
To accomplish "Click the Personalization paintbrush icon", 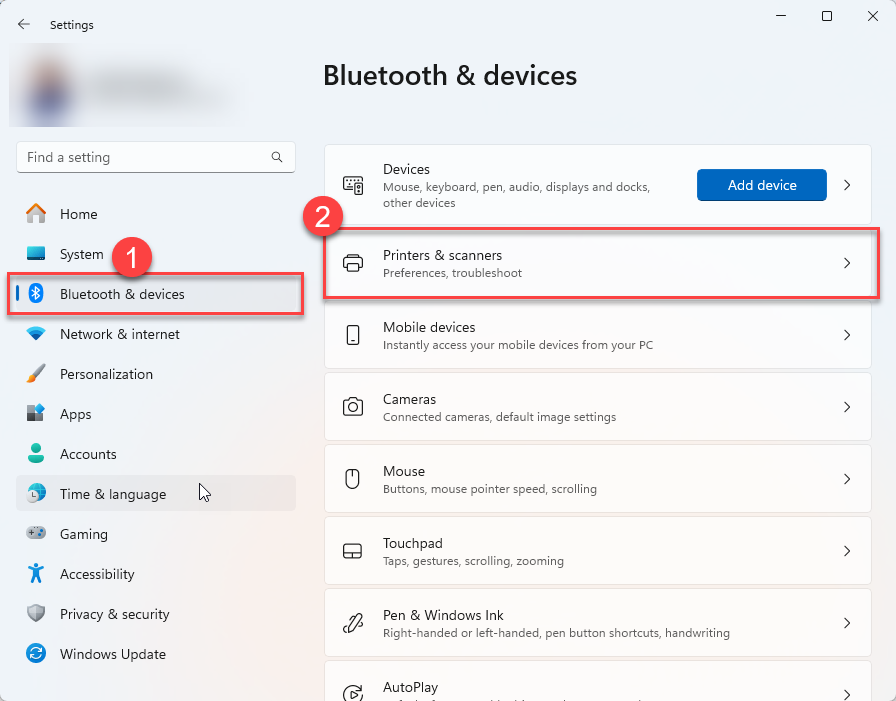I will tap(36, 374).
